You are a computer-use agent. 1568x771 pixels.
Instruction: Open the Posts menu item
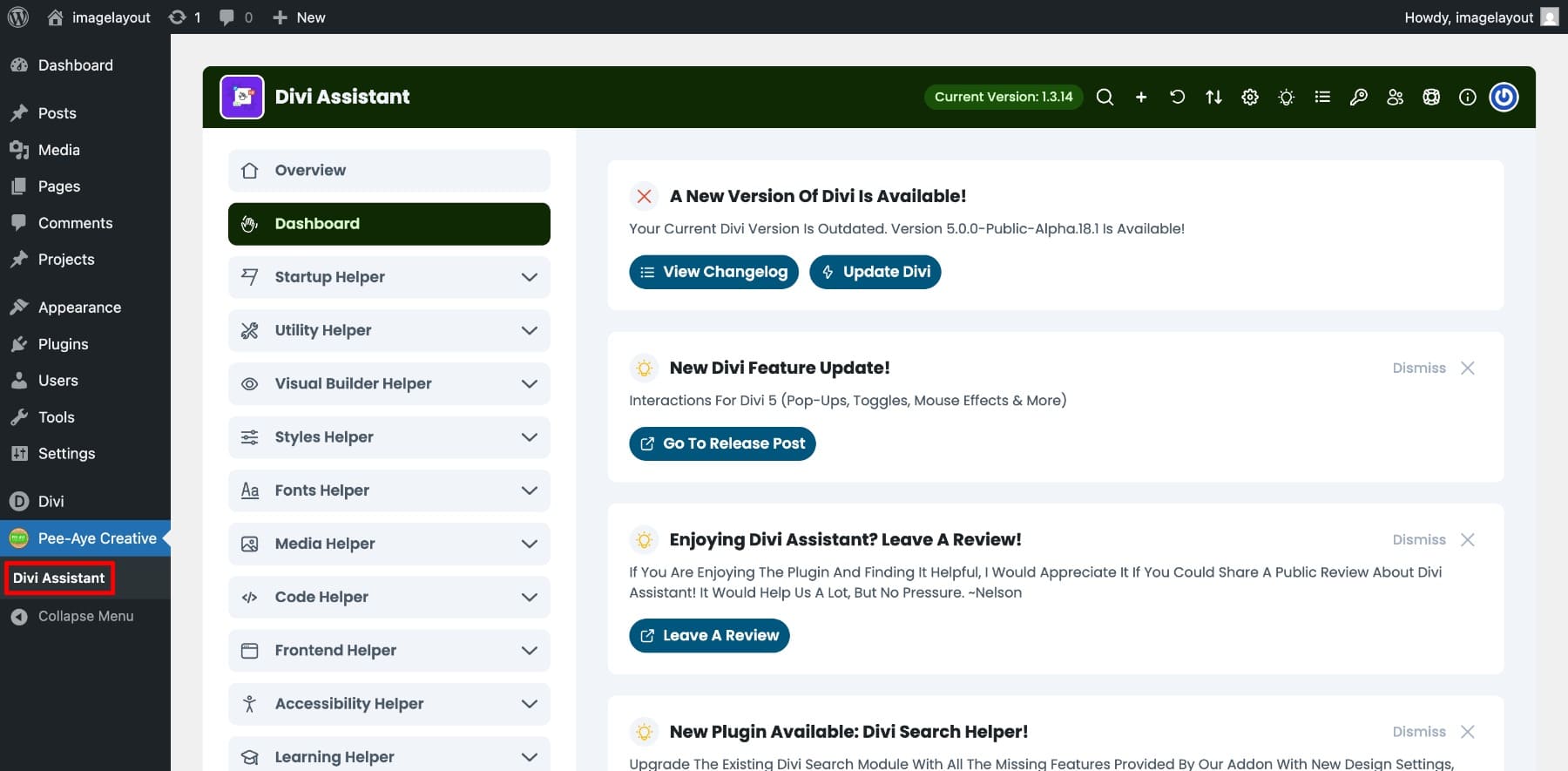tap(85, 113)
